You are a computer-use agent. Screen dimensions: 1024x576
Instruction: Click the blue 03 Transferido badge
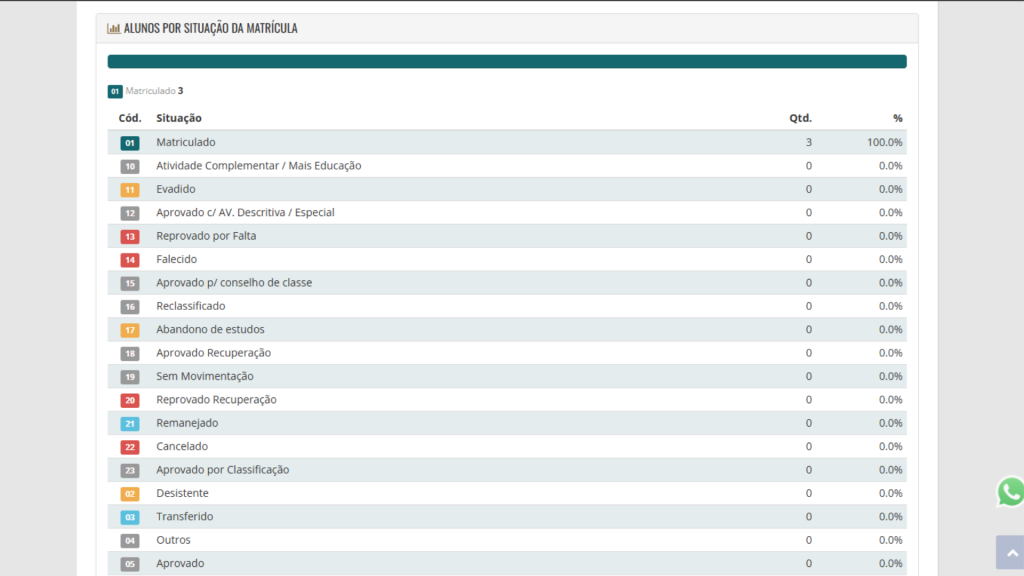pyautogui.click(x=130, y=517)
